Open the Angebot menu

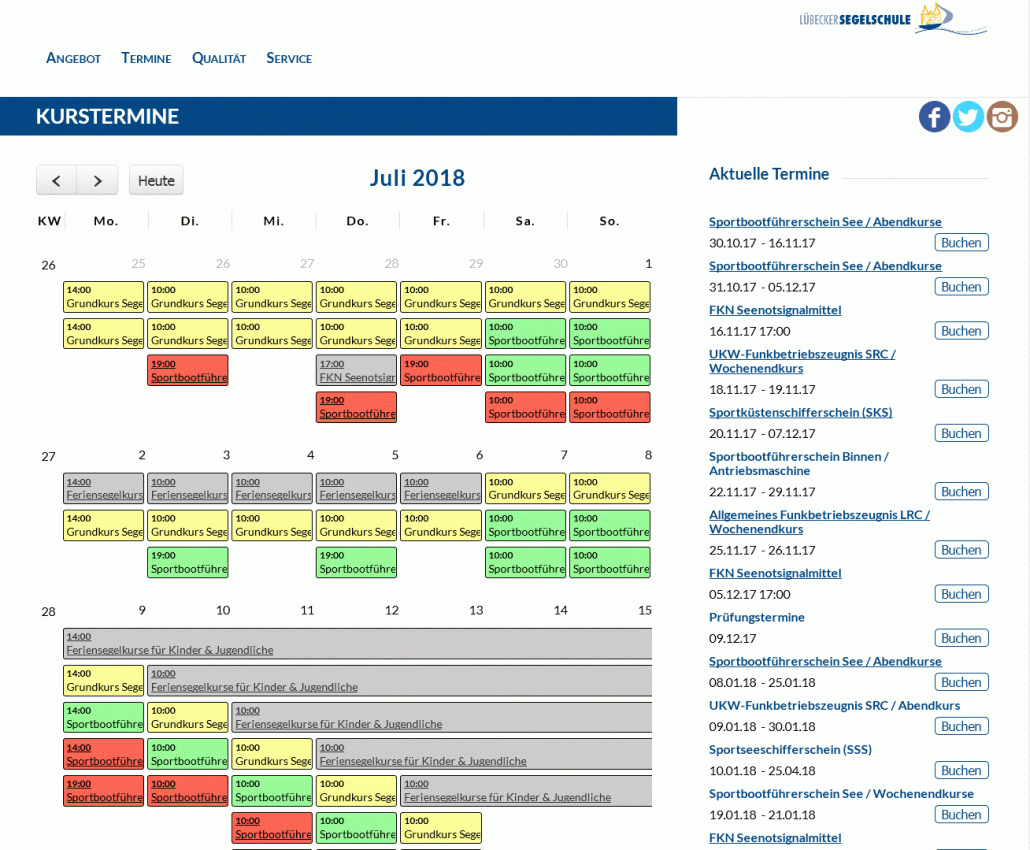[x=73, y=58]
